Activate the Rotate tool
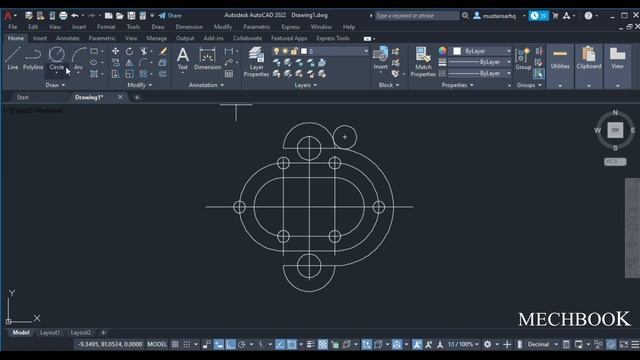Screen dimensions: 640x360 point(129,51)
